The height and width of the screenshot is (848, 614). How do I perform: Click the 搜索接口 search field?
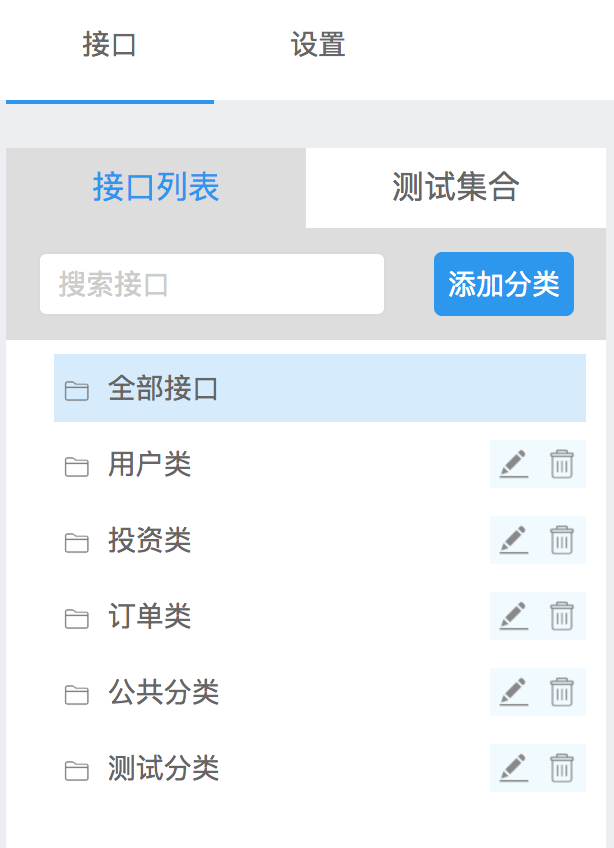(x=211, y=284)
